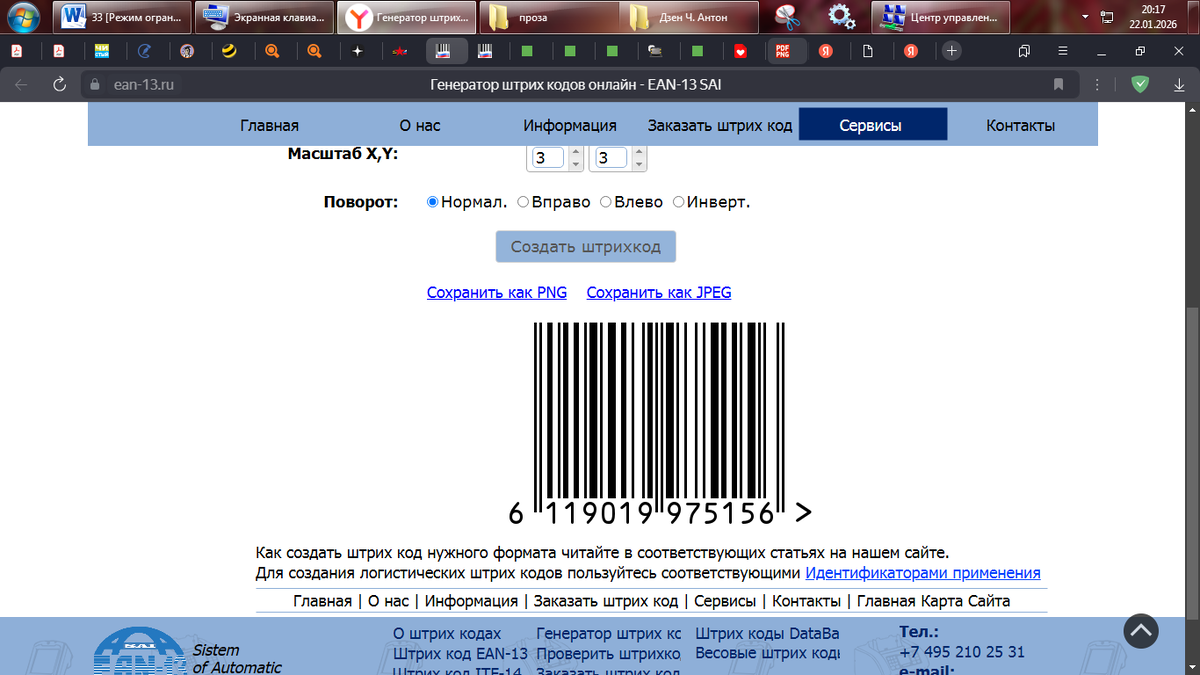Decrease X scale with down arrow
The image size is (1200, 675).
coord(576,164)
